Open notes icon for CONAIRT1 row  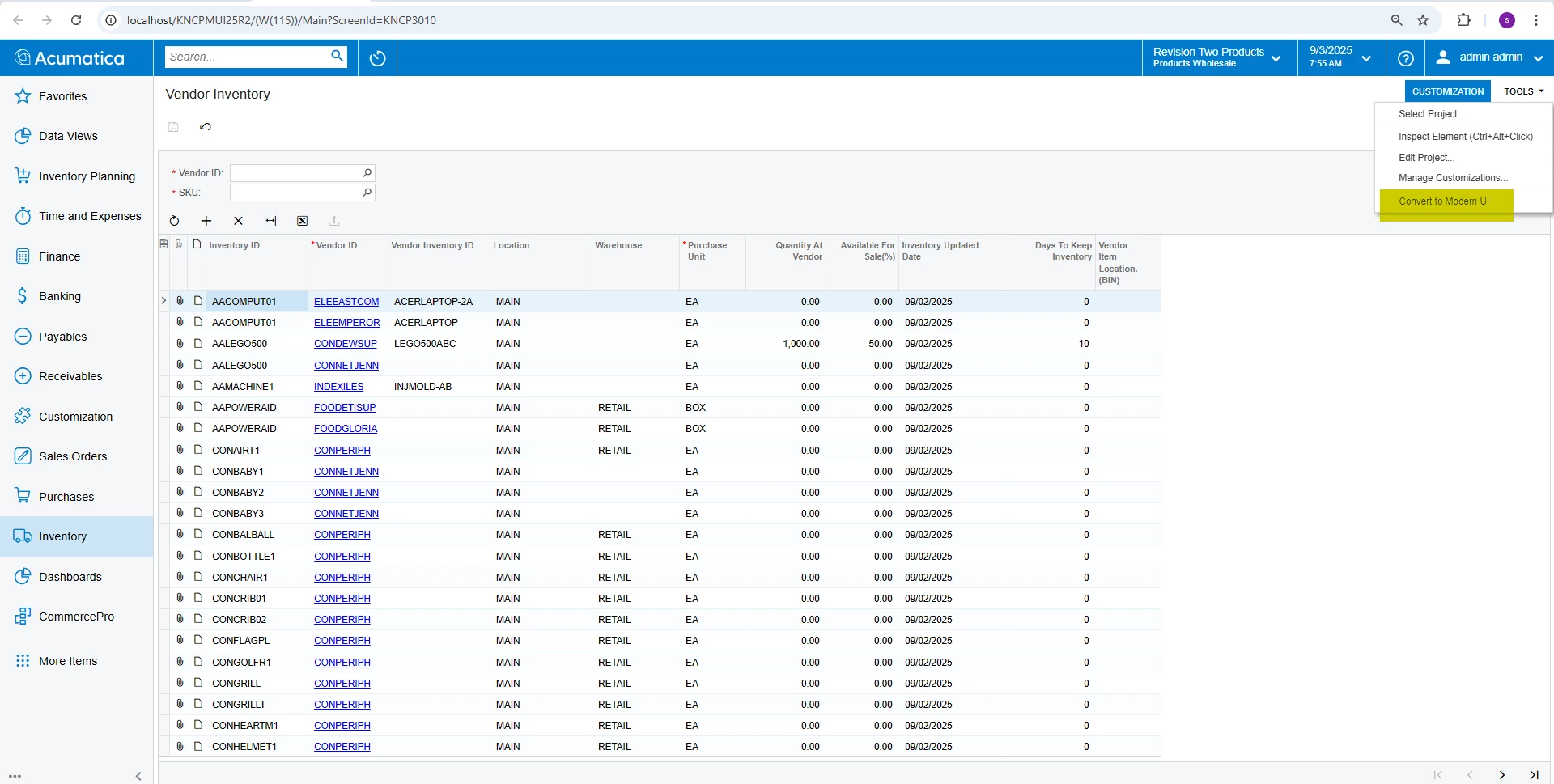[x=197, y=449]
